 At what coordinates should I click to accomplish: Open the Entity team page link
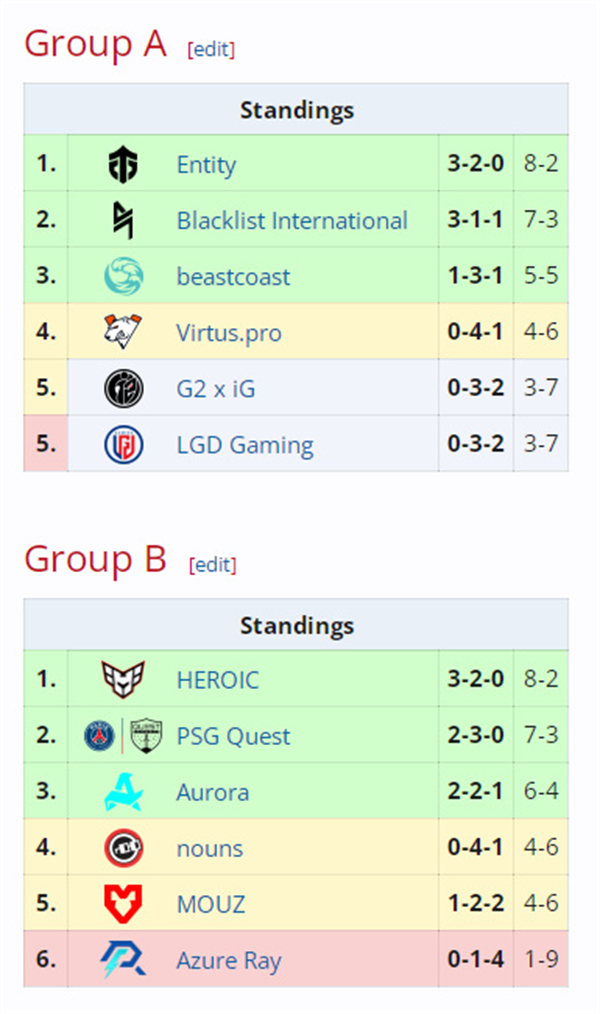206,164
